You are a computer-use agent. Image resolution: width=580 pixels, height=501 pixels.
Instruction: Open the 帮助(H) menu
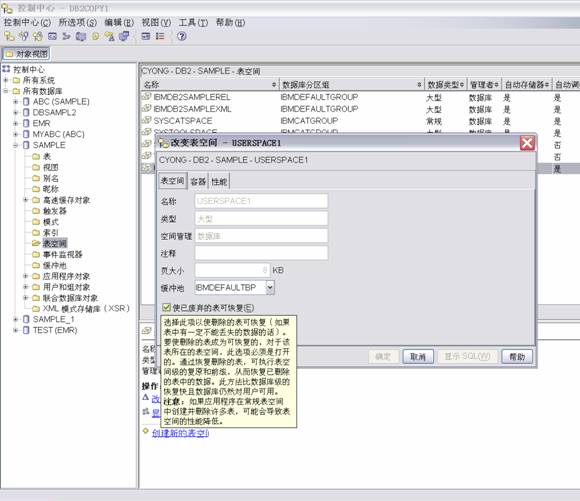click(x=230, y=23)
